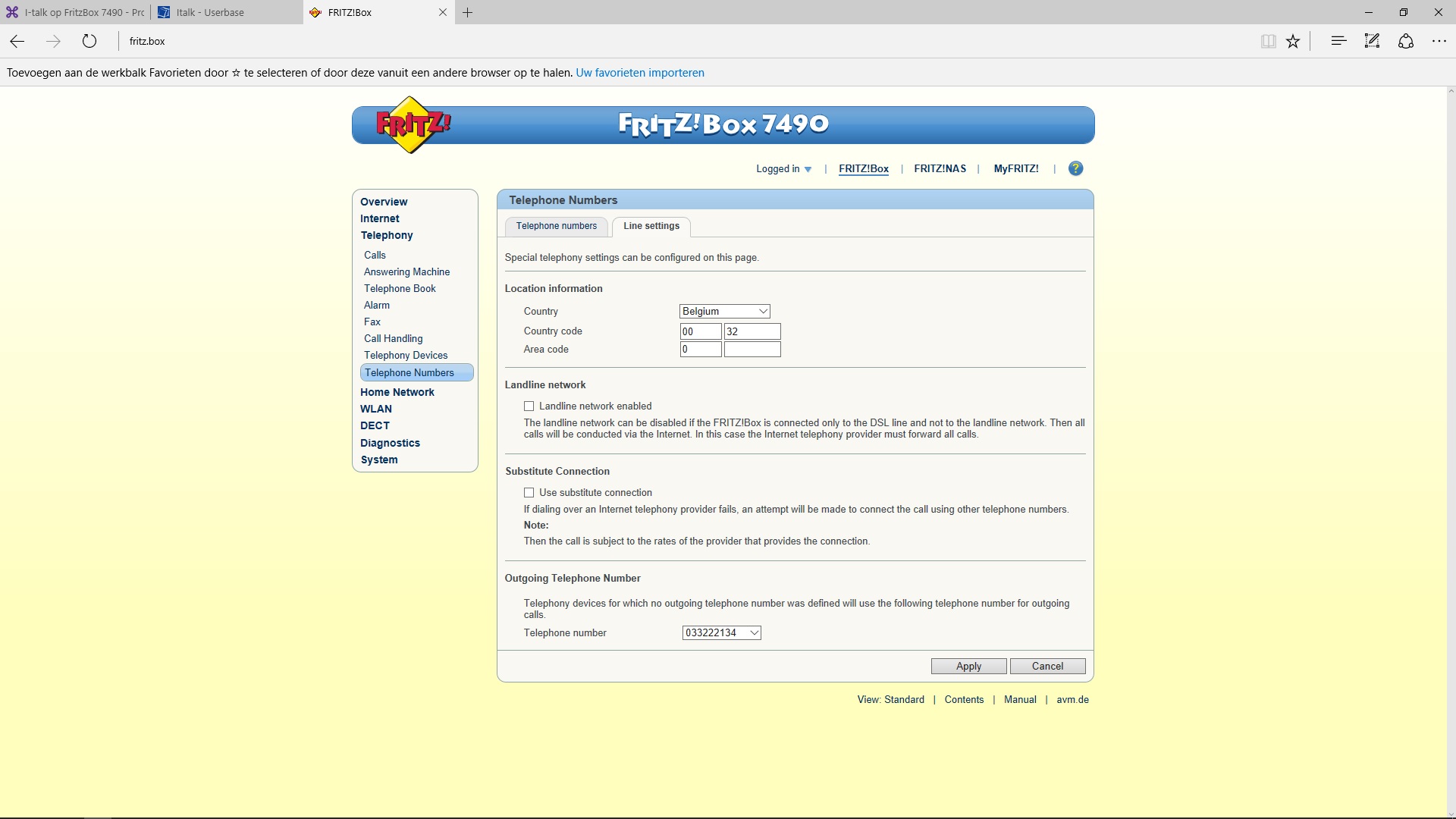Add page to favorites star icon
Screen dimensions: 1456x819
click(x=1293, y=41)
